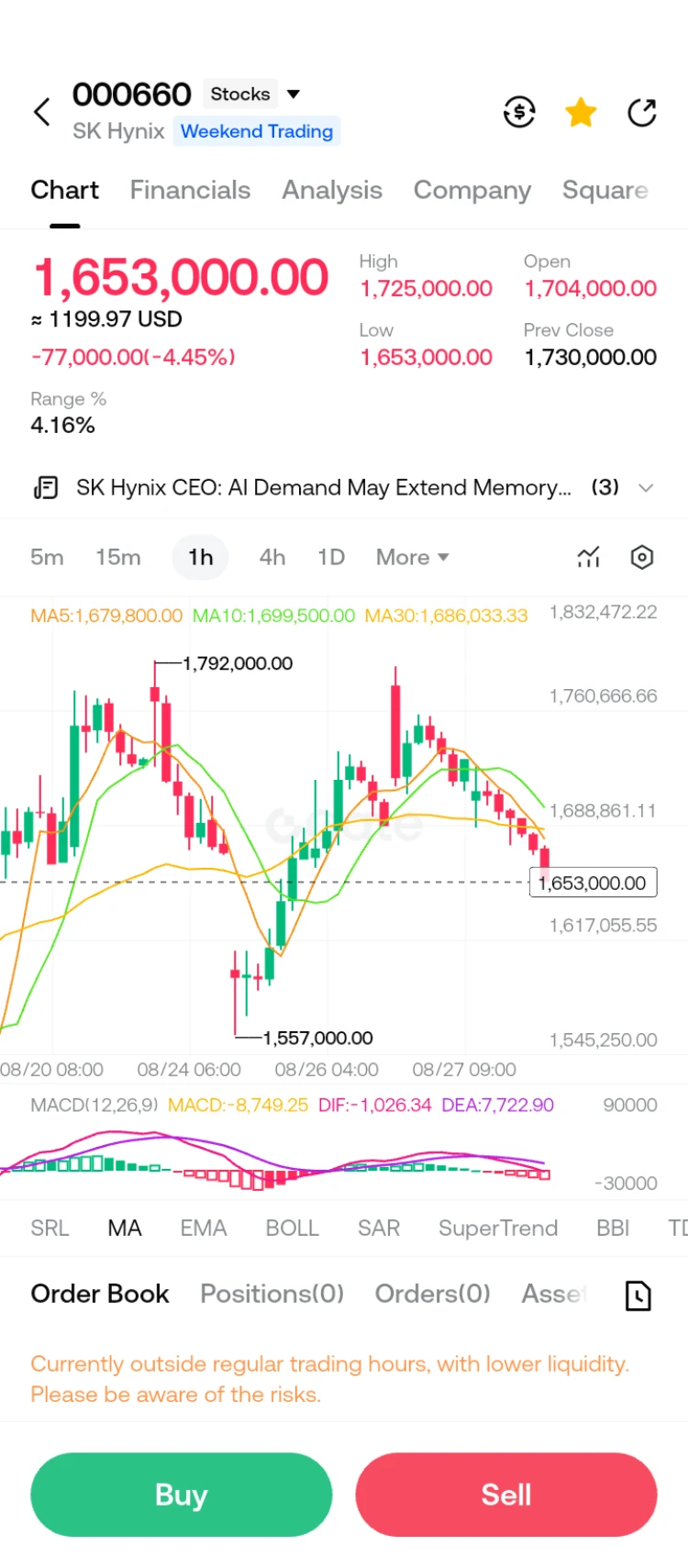Expand the news list chevron
The image size is (688, 1568).
pyautogui.click(x=646, y=487)
